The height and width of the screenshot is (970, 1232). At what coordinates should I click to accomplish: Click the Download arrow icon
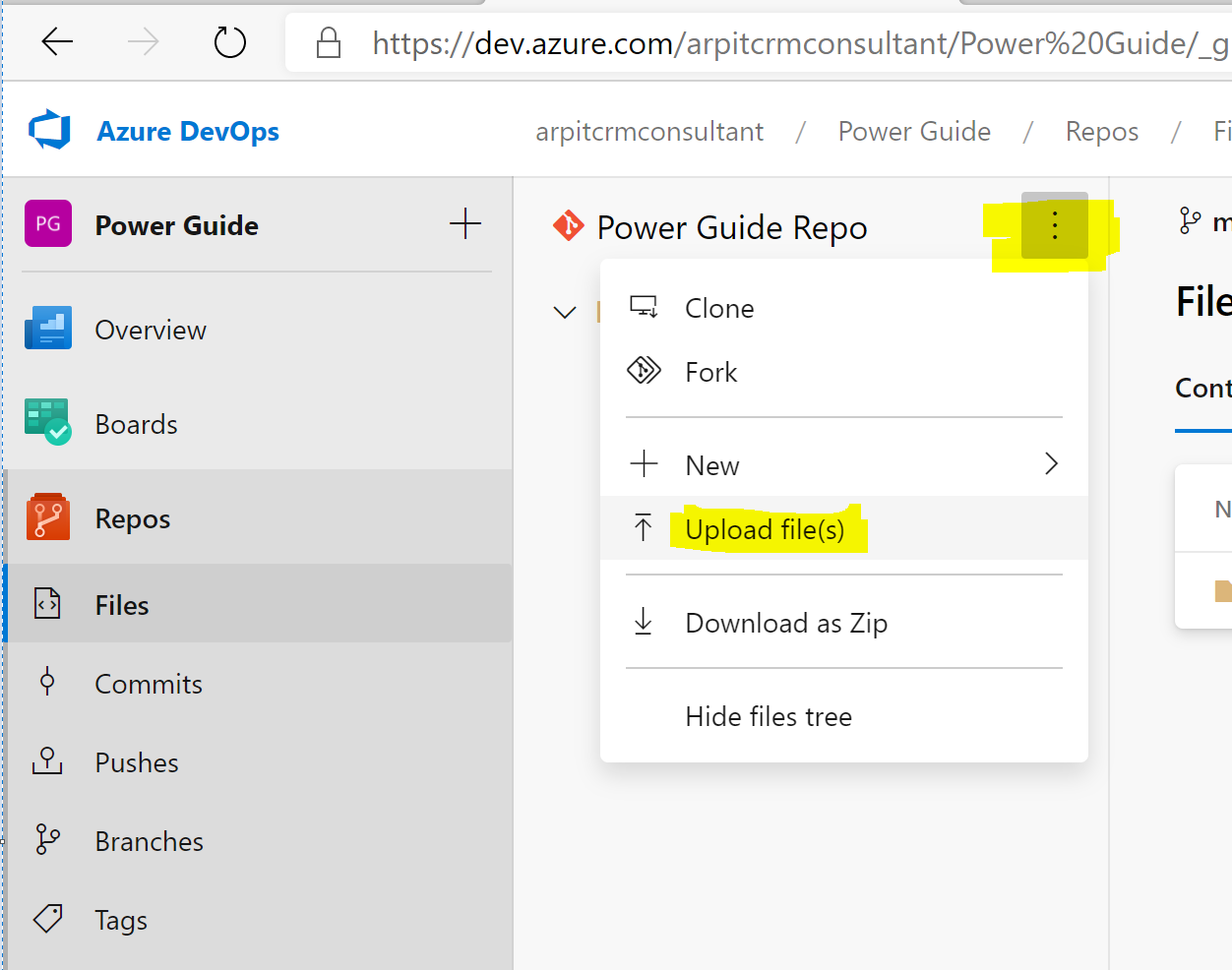click(644, 622)
